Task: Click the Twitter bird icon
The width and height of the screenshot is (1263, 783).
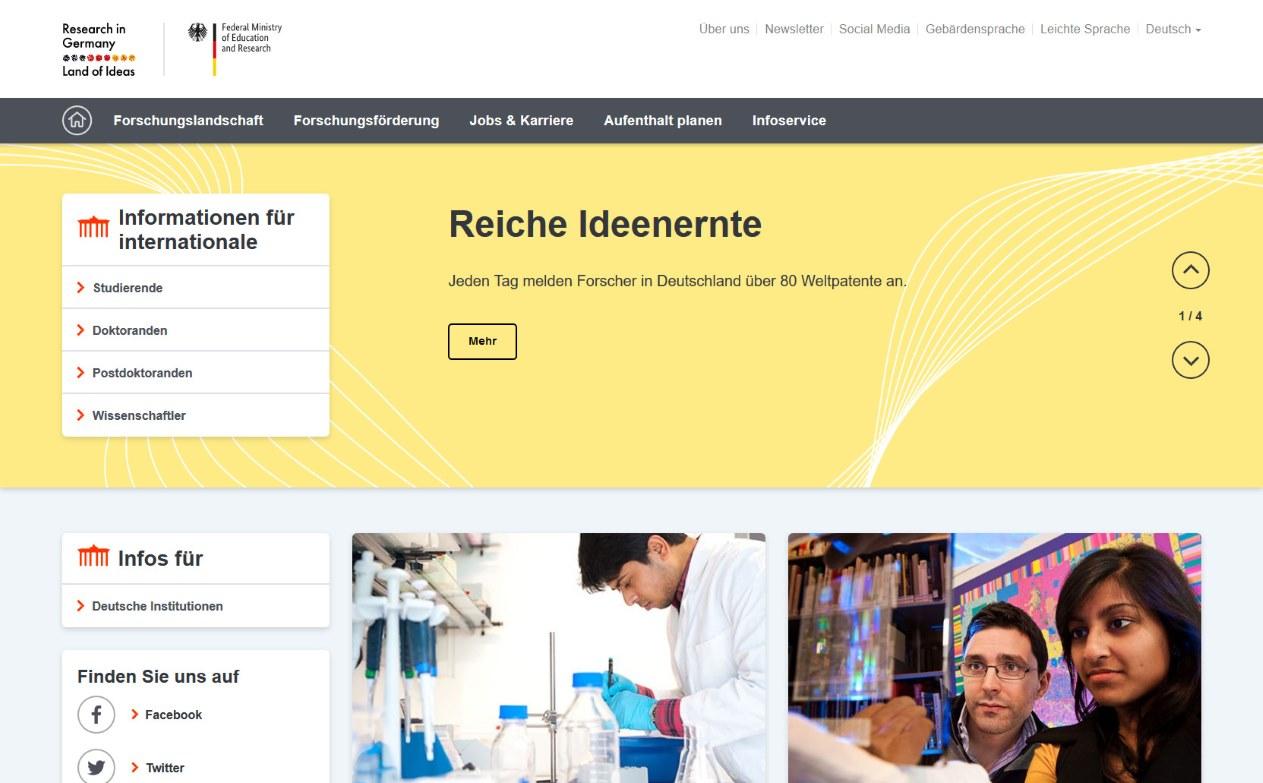Action: tap(96, 767)
